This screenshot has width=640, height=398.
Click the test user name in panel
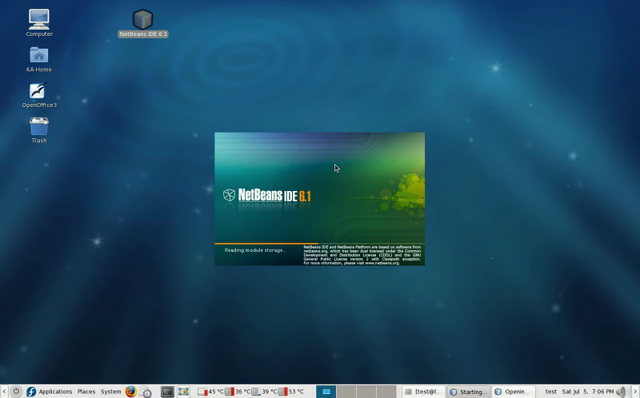(551, 391)
